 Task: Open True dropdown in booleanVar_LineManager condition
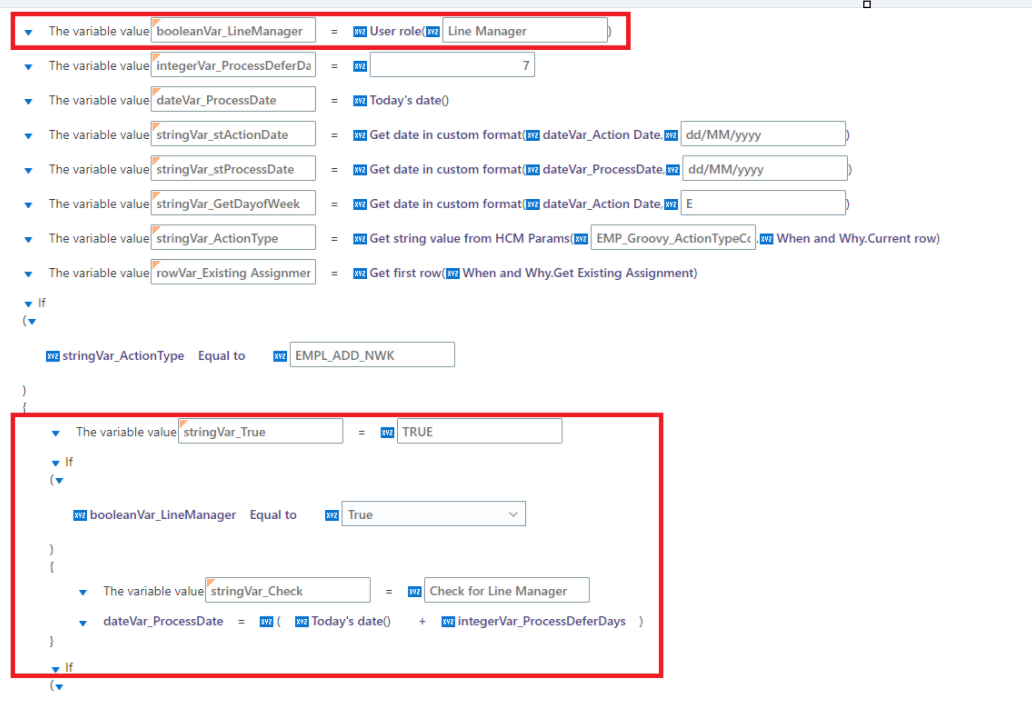point(433,514)
